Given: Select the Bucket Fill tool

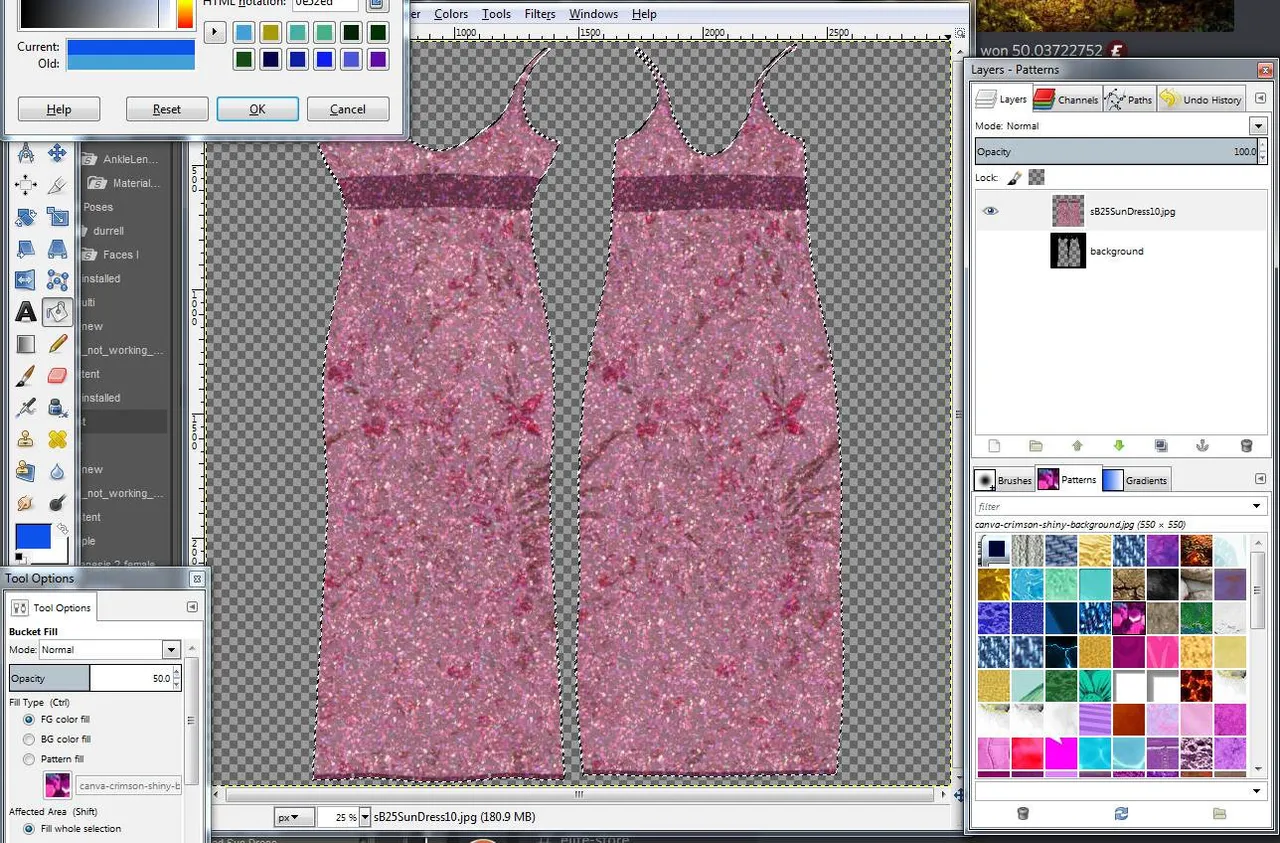Looking at the screenshot, I should click(x=57, y=312).
